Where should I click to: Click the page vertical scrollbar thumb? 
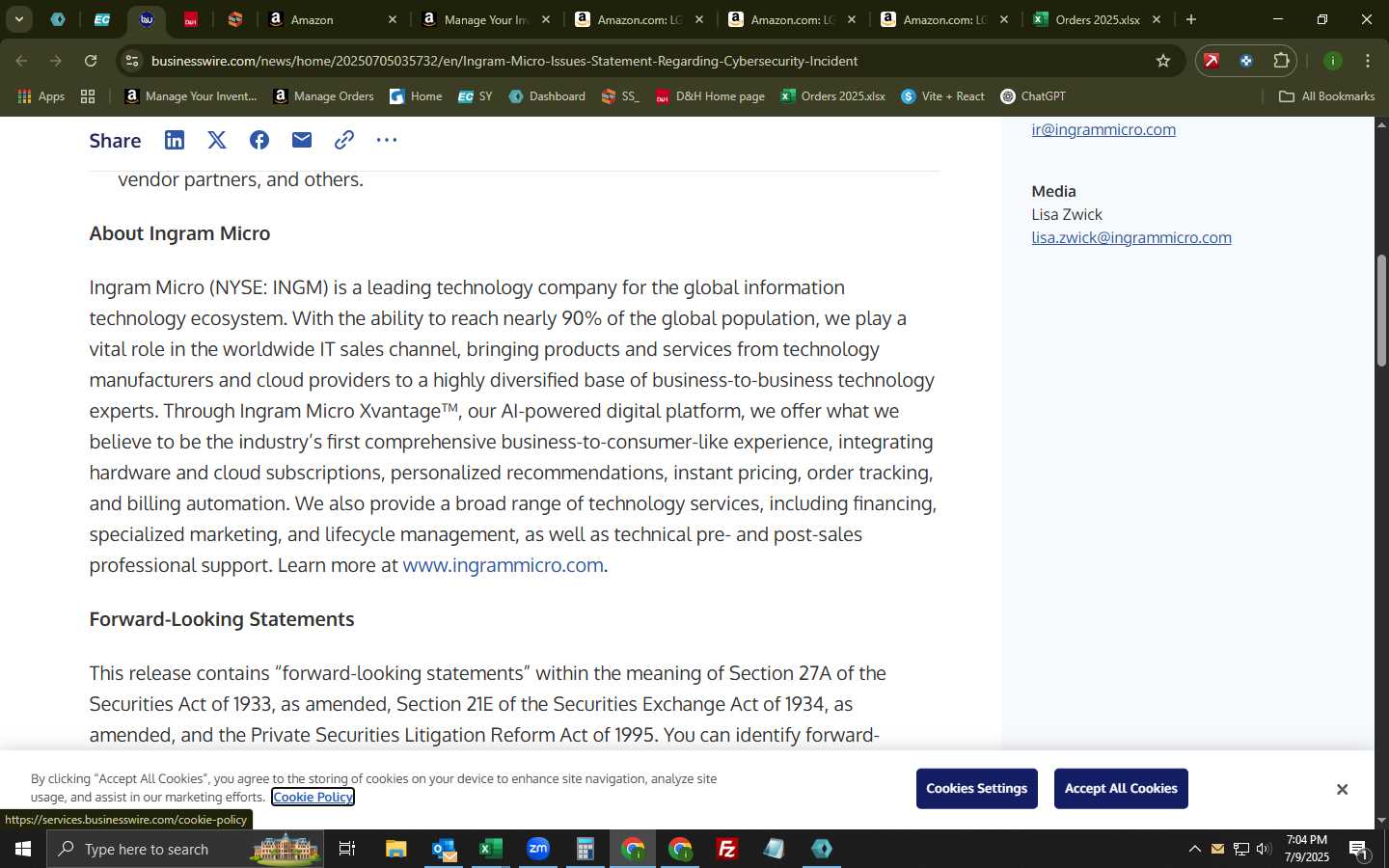tap(1381, 311)
